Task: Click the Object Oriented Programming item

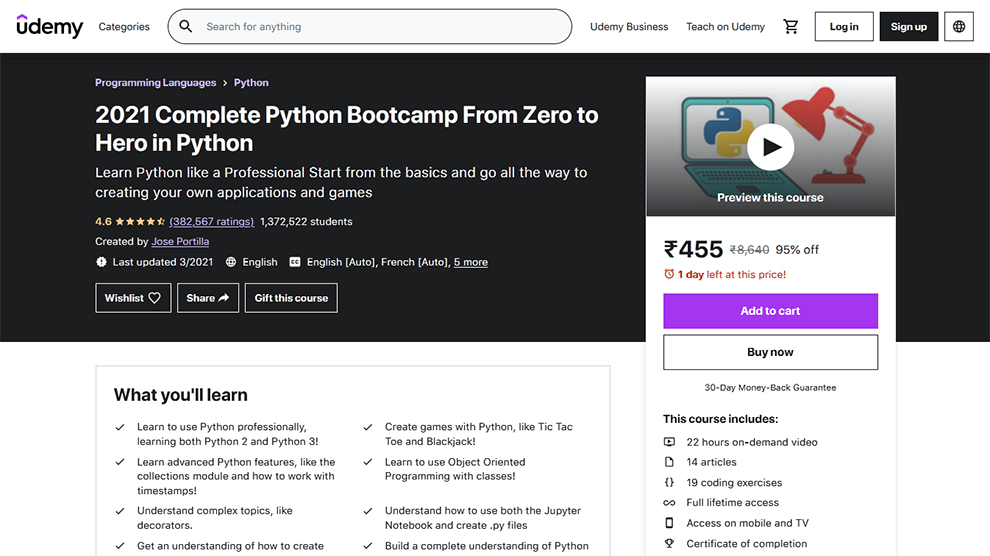Action: click(455, 469)
